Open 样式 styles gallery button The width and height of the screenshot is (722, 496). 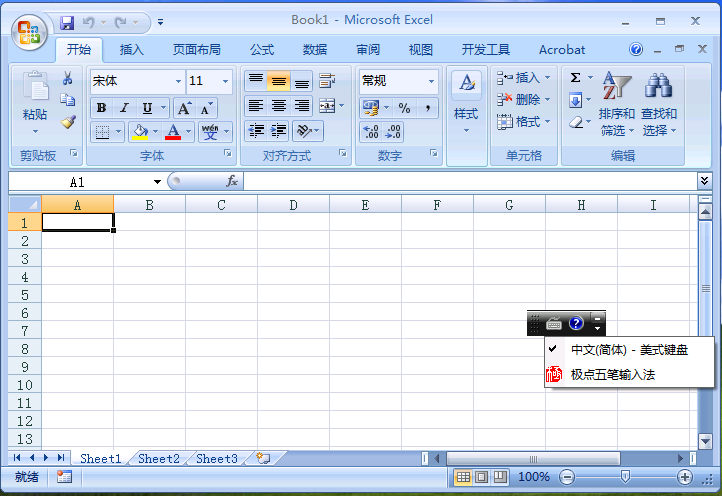pyautogui.click(x=466, y=104)
